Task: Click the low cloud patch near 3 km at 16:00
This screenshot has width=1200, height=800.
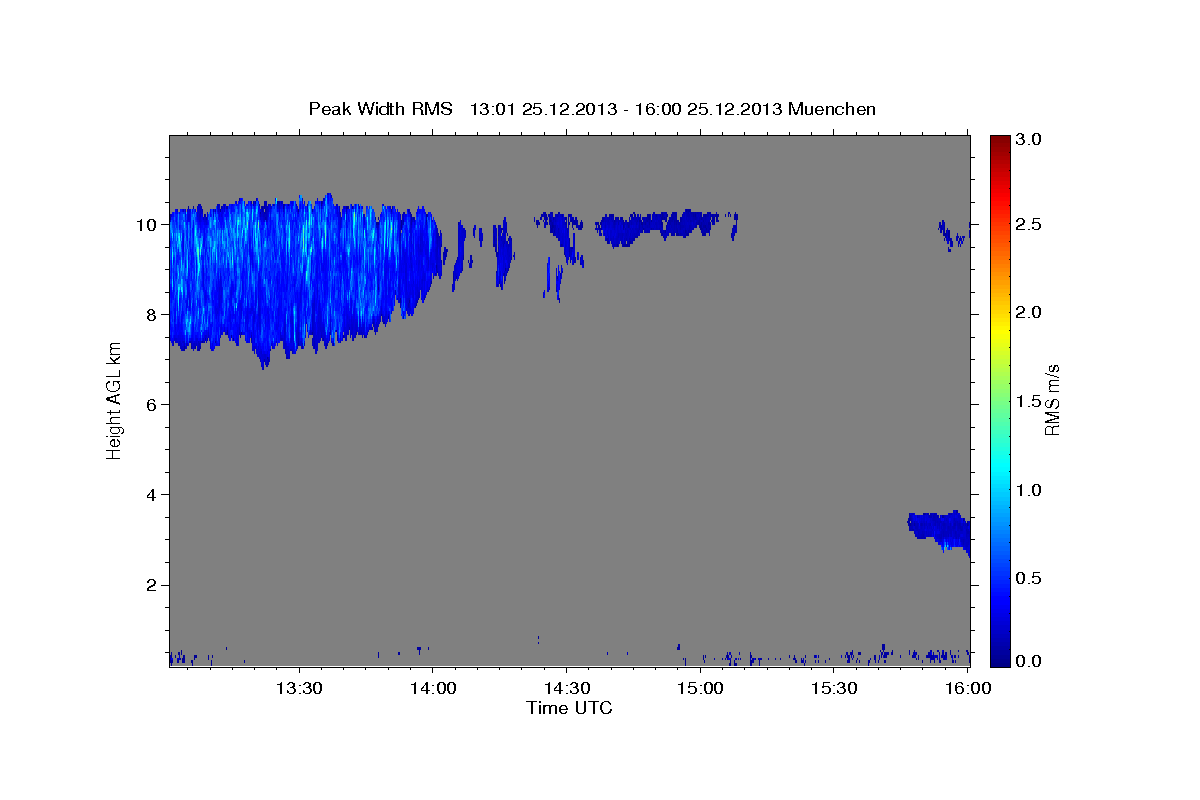Action: pos(940,531)
